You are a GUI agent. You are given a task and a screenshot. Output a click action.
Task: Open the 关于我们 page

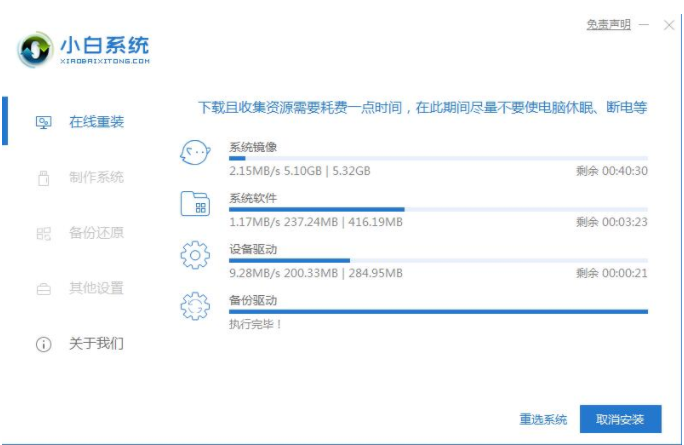point(96,344)
